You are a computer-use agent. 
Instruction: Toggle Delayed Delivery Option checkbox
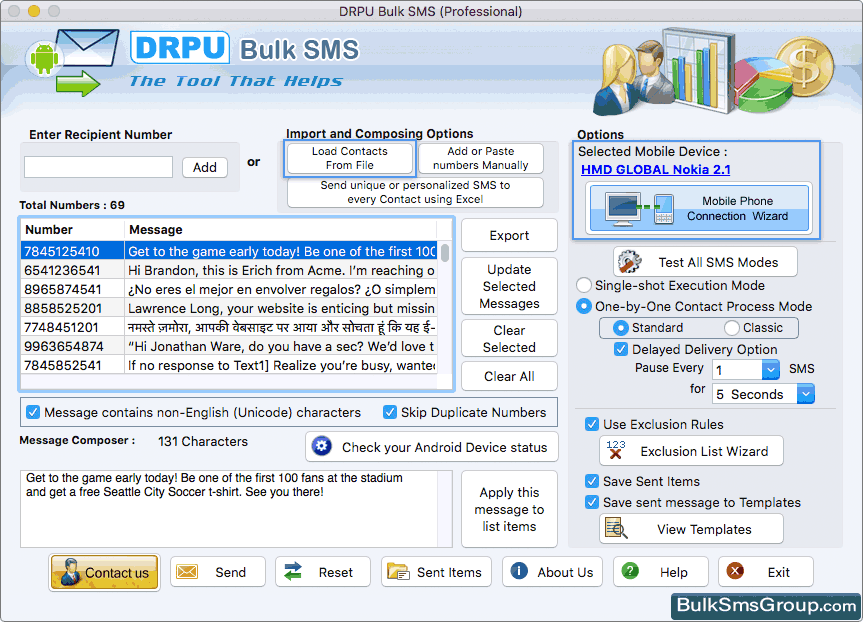(621, 349)
